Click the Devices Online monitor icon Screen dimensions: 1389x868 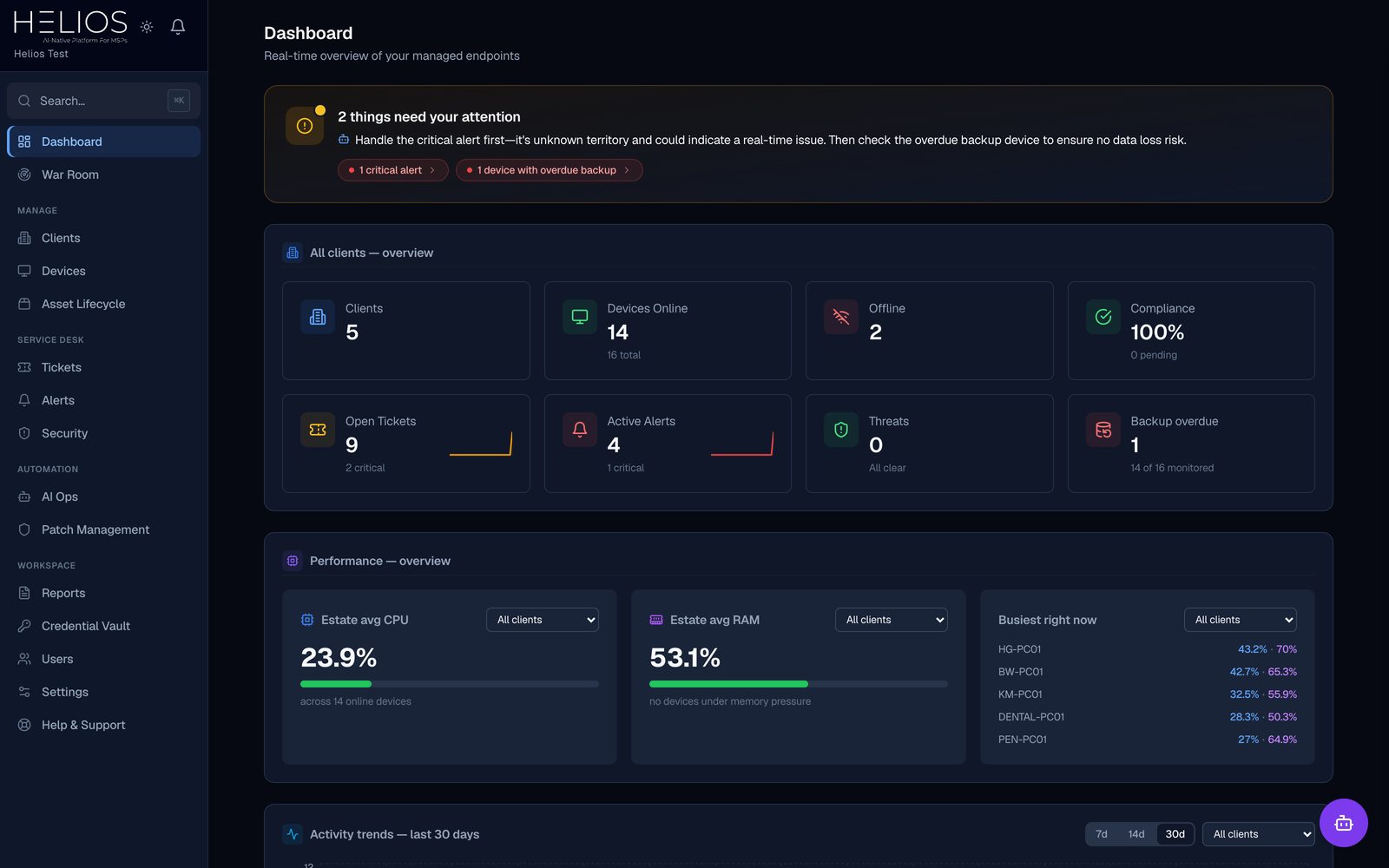point(580,317)
